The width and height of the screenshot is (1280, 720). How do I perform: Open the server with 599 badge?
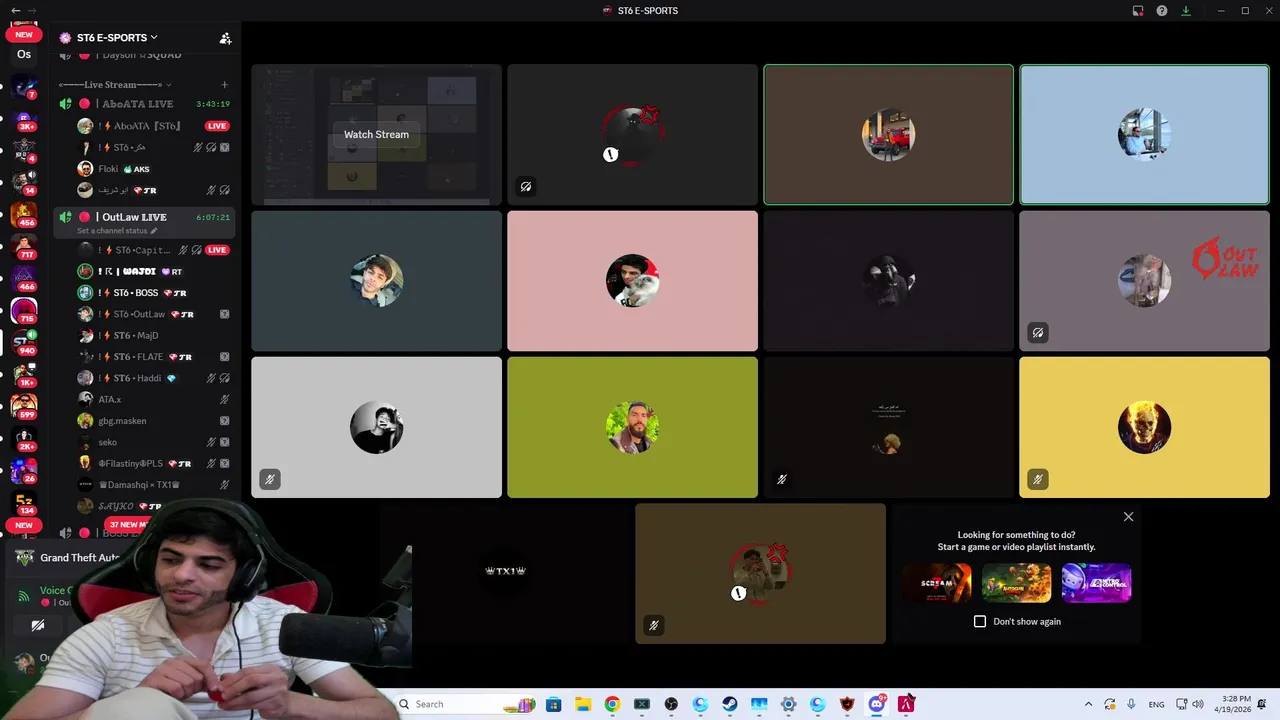click(24, 407)
